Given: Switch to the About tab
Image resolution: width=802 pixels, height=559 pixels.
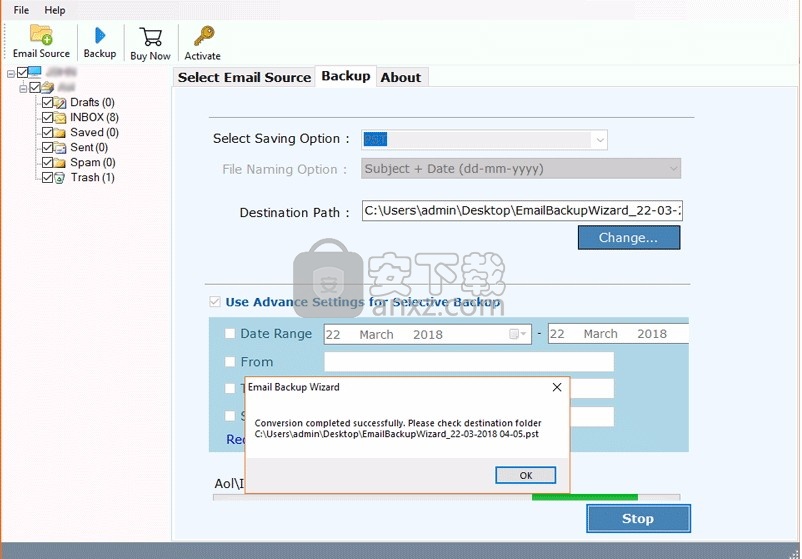Looking at the screenshot, I should [x=401, y=77].
